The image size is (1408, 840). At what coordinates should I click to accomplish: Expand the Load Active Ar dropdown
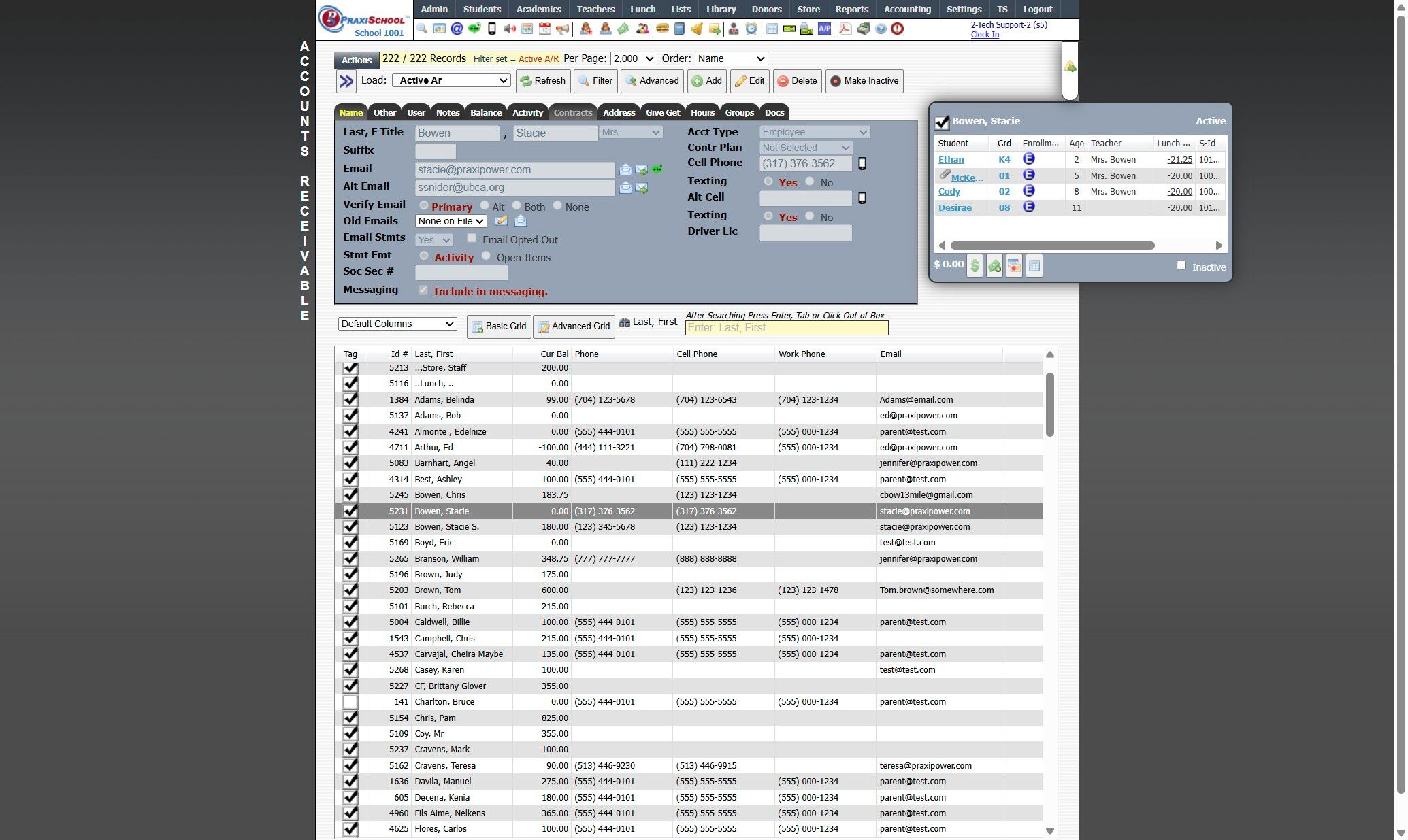click(451, 80)
